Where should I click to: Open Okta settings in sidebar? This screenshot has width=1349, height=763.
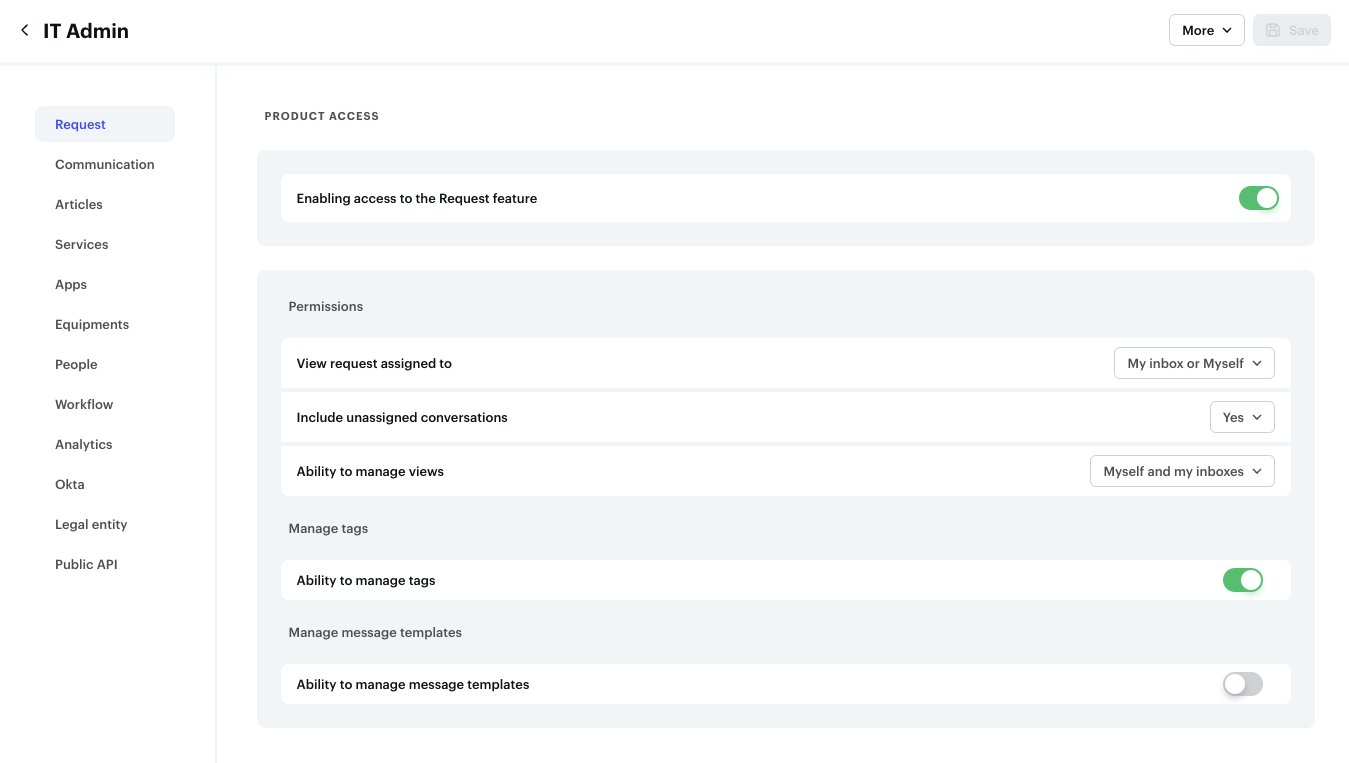coord(70,485)
